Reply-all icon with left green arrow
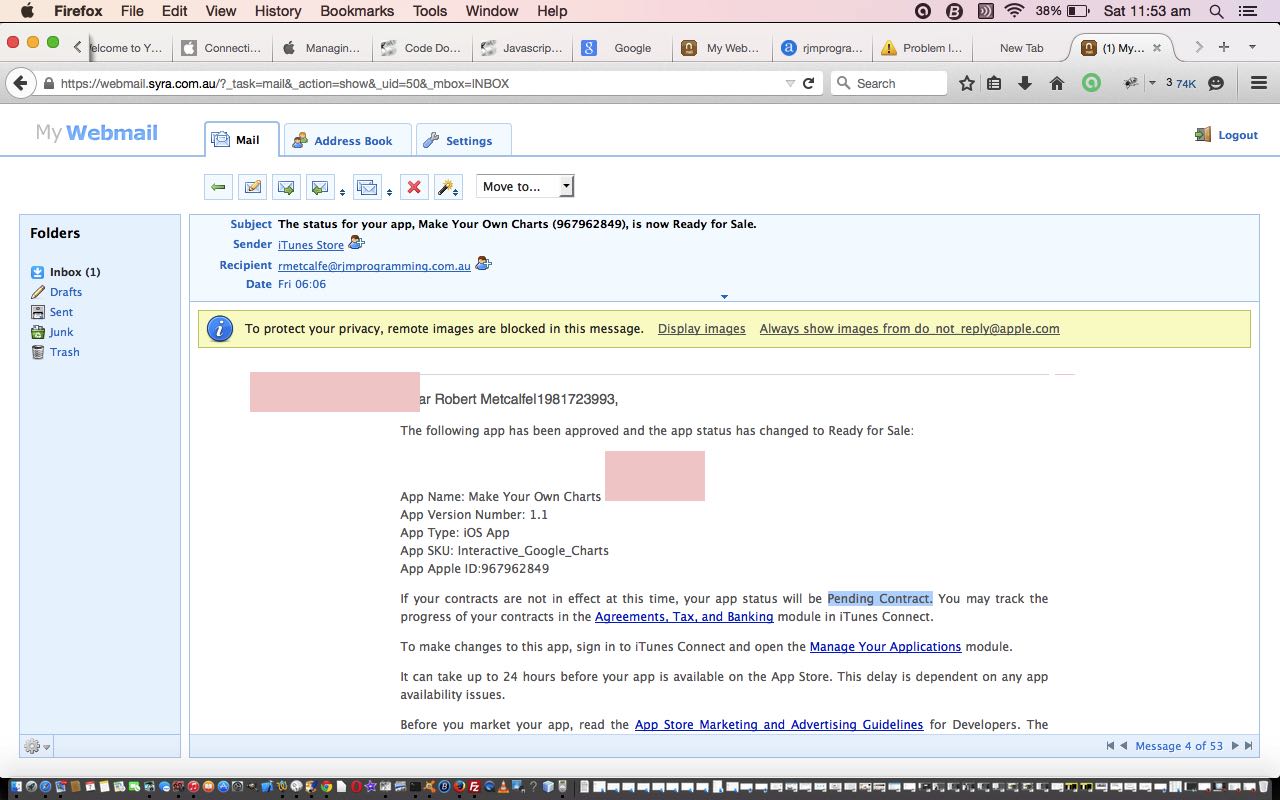 [320, 187]
